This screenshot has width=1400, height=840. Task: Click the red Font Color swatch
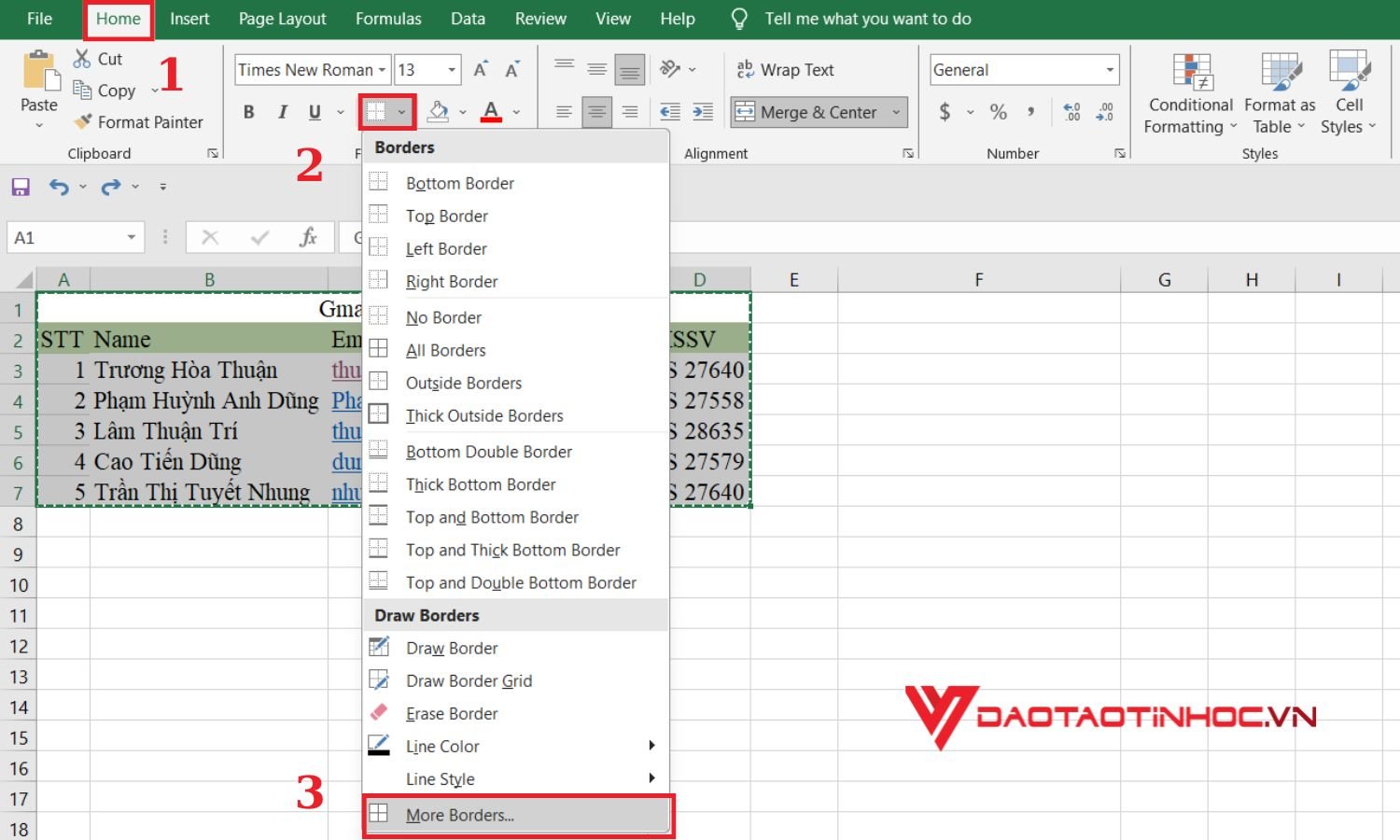(492, 111)
